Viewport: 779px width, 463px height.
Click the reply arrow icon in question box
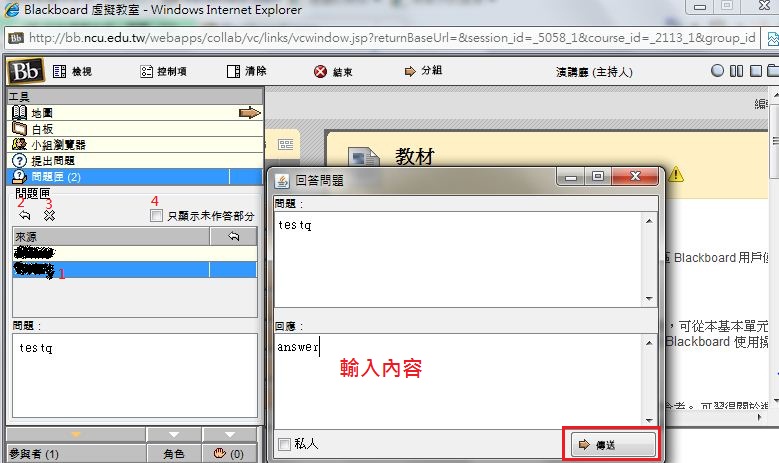point(25,215)
